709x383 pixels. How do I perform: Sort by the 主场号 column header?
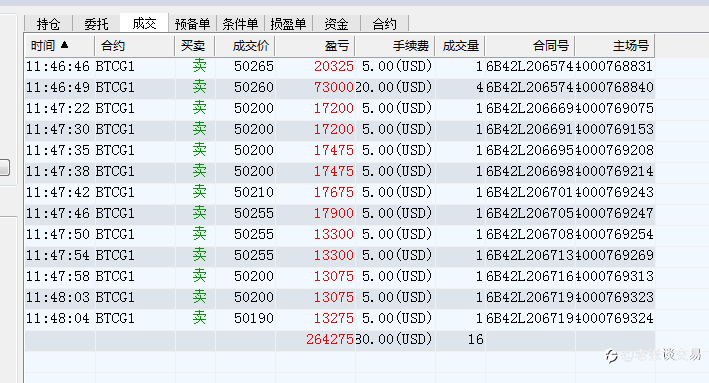615,46
